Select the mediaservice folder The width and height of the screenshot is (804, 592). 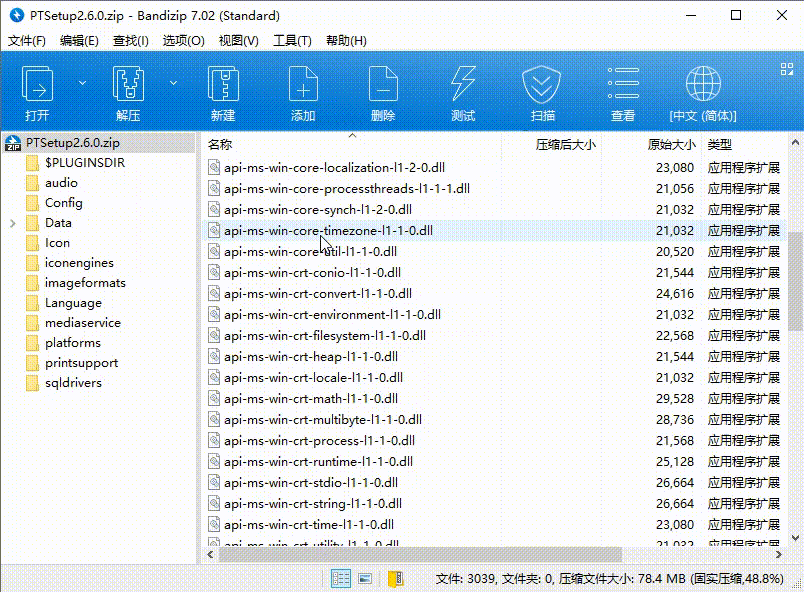coord(83,322)
